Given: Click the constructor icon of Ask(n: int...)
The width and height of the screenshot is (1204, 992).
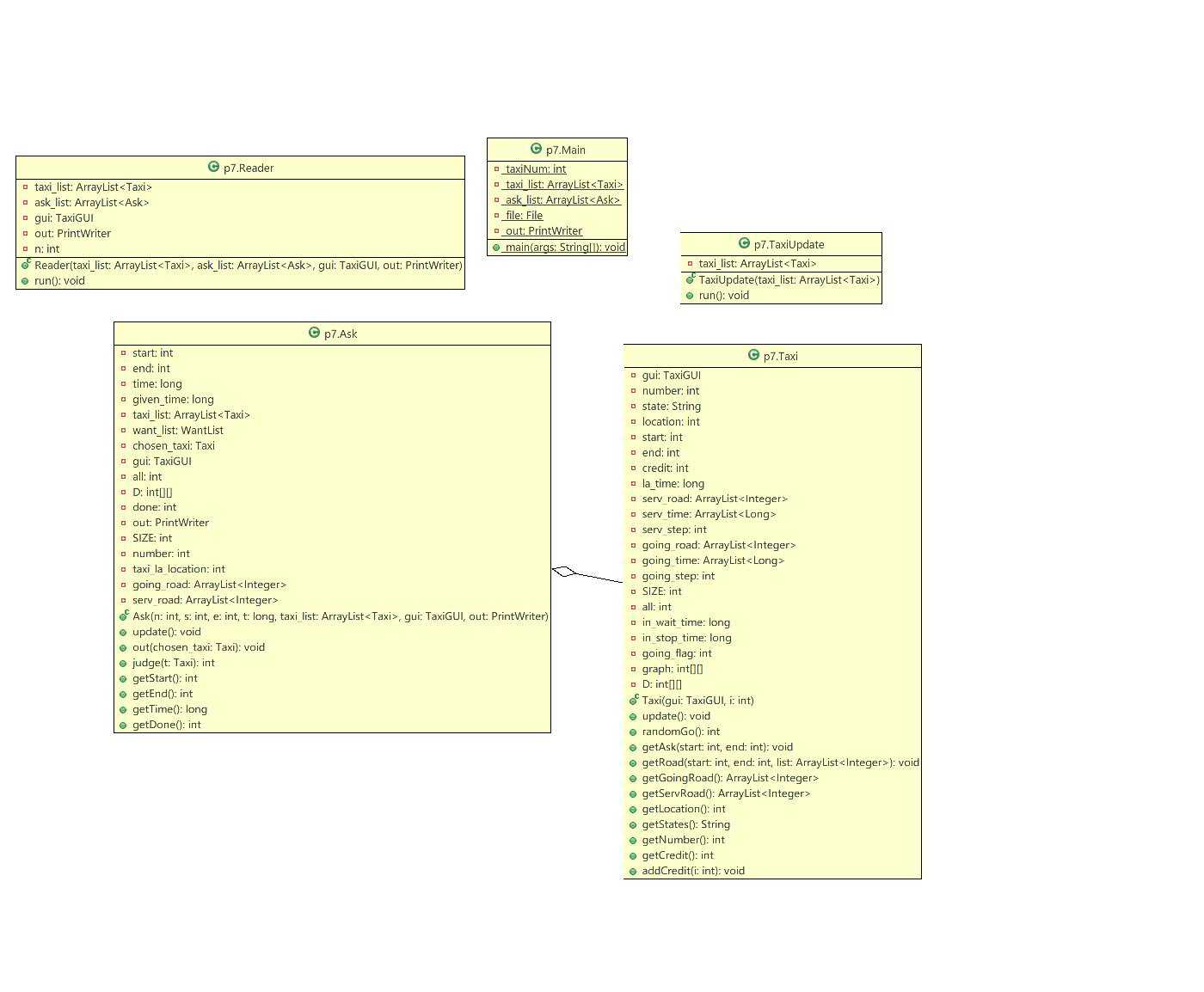Looking at the screenshot, I should (x=124, y=615).
